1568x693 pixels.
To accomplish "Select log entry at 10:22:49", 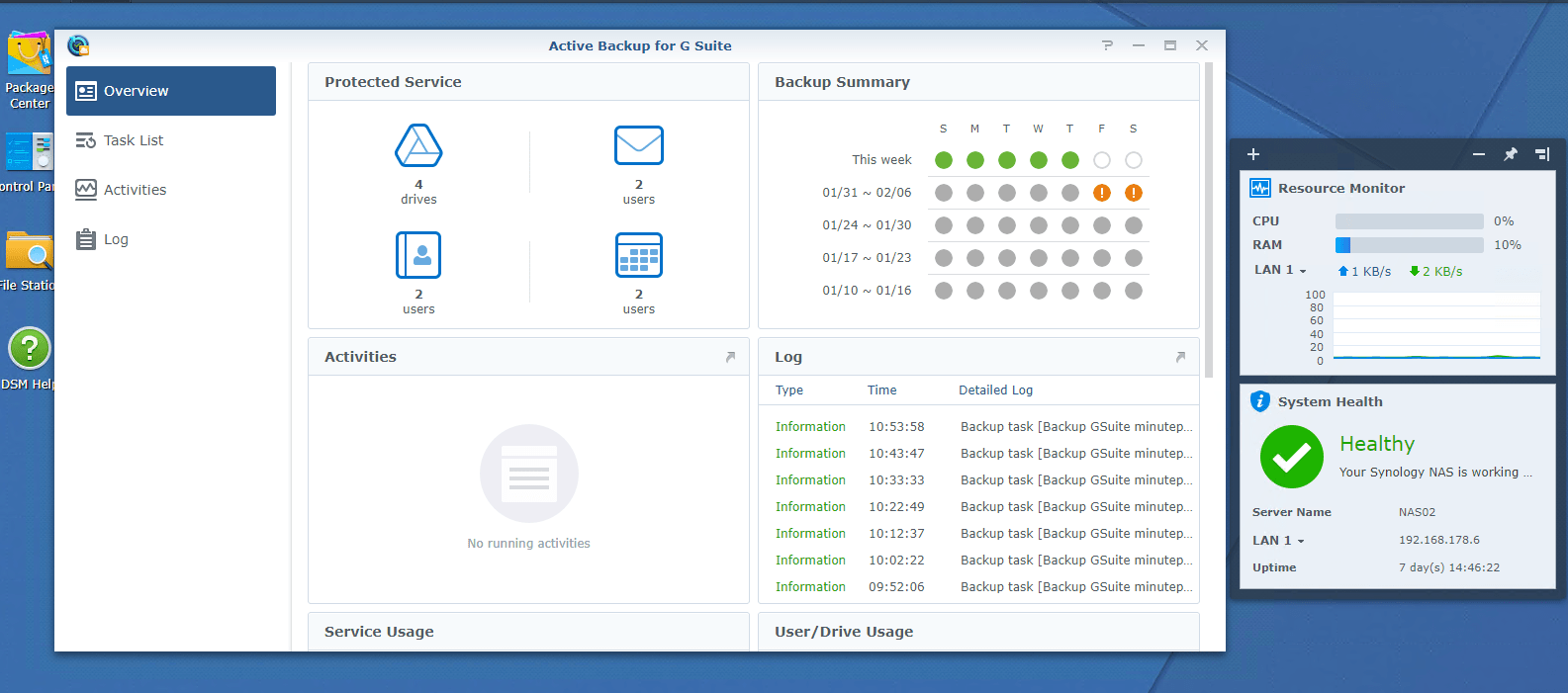I will pyautogui.click(x=978, y=507).
